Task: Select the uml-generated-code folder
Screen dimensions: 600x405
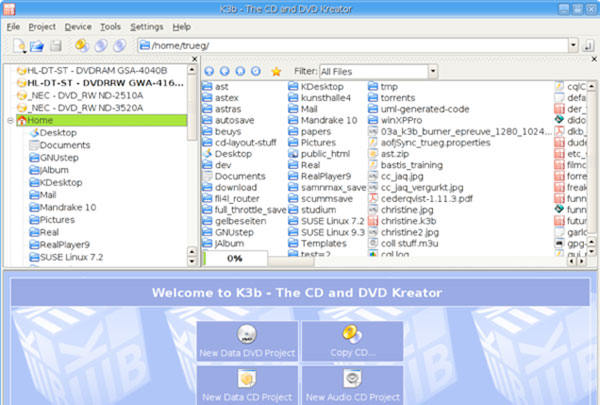Action: [x=419, y=109]
